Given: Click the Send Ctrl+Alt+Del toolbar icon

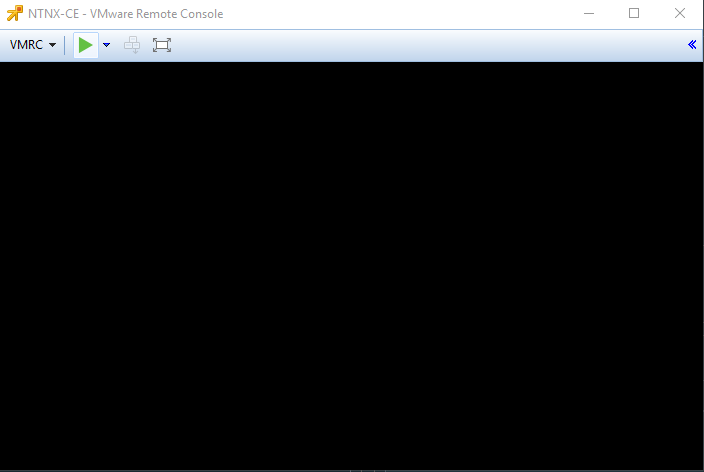Looking at the screenshot, I should tap(132, 45).
